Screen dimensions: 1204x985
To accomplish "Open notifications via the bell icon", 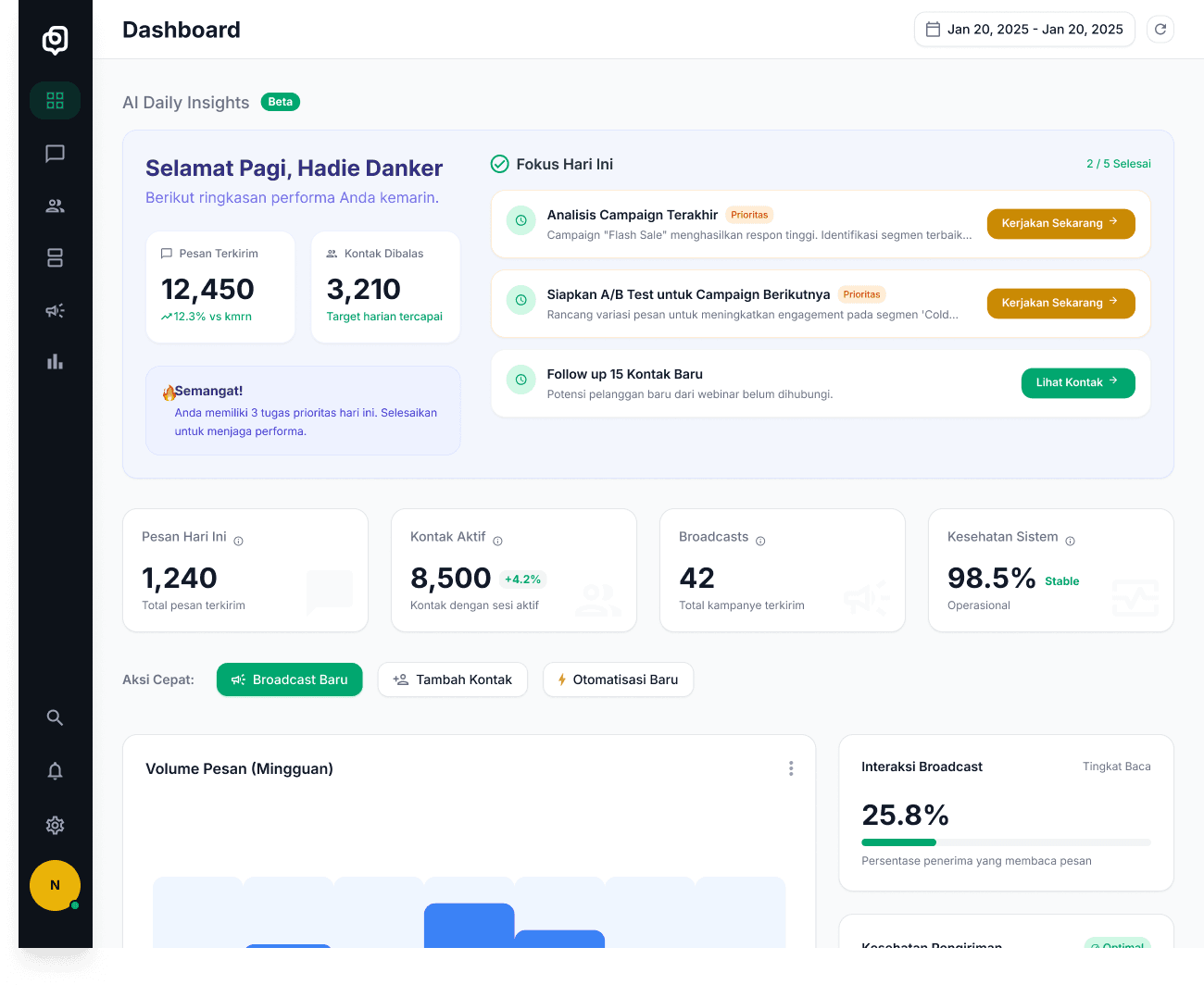I will pos(56,770).
